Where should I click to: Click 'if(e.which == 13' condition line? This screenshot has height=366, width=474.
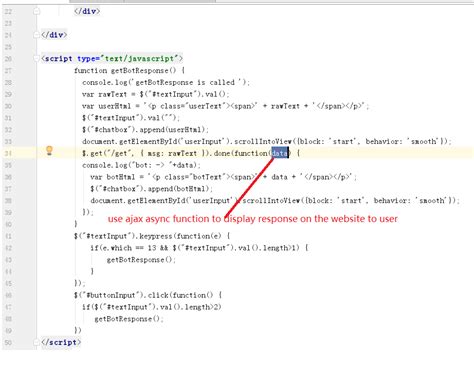point(199,248)
